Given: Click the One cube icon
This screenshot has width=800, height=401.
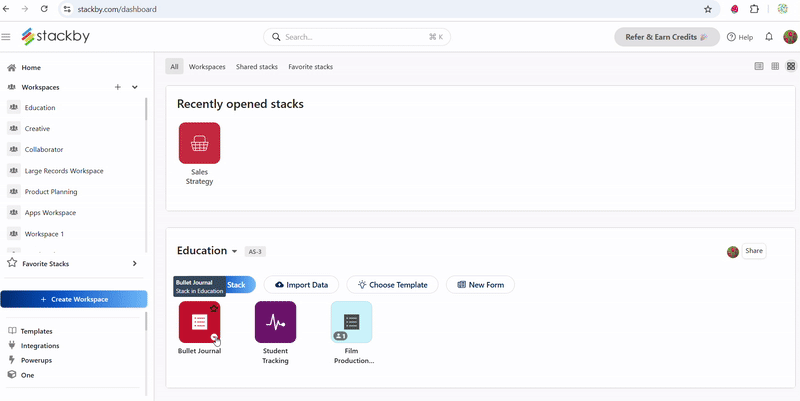Looking at the screenshot, I should pos(12,375).
